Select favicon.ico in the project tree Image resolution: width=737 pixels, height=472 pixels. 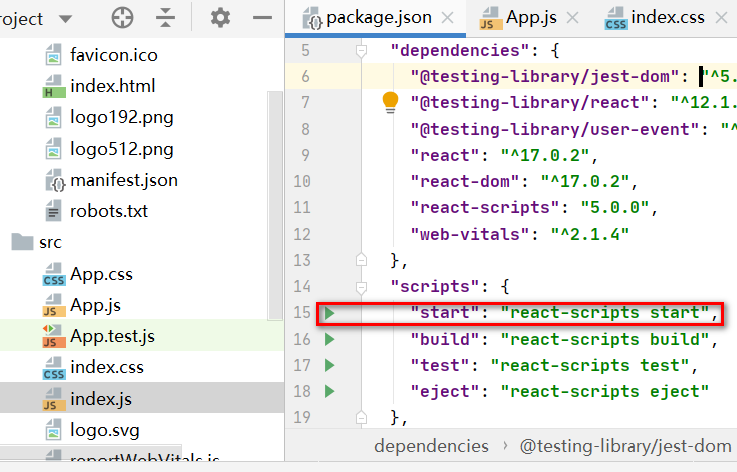pyautogui.click(x=114, y=55)
